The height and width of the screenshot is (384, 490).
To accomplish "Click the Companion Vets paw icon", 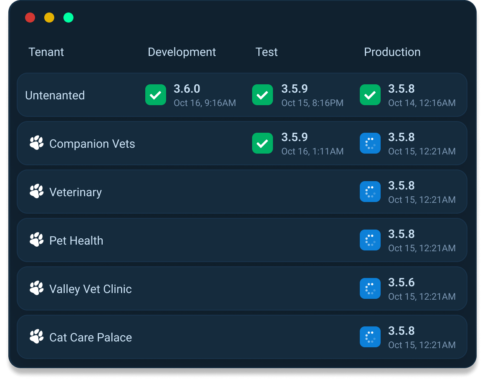I will [x=36, y=143].
